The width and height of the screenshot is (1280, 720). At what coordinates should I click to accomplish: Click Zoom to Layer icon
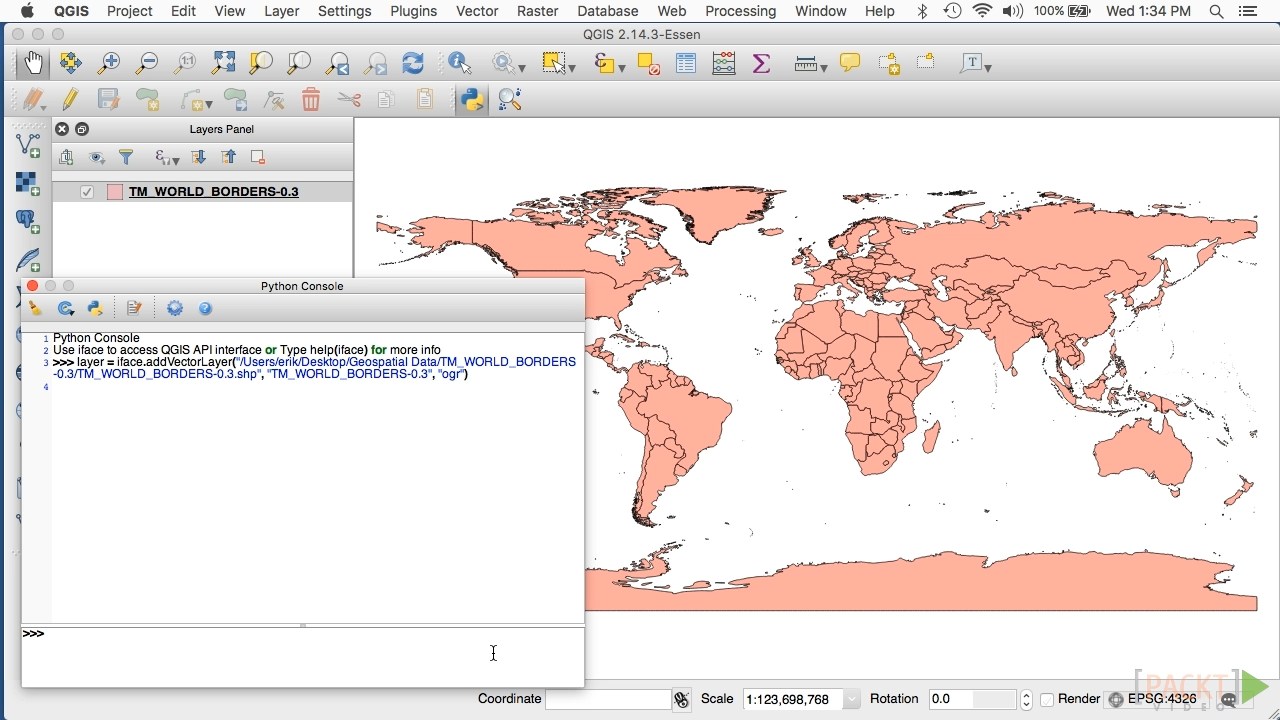coord(299,63)
